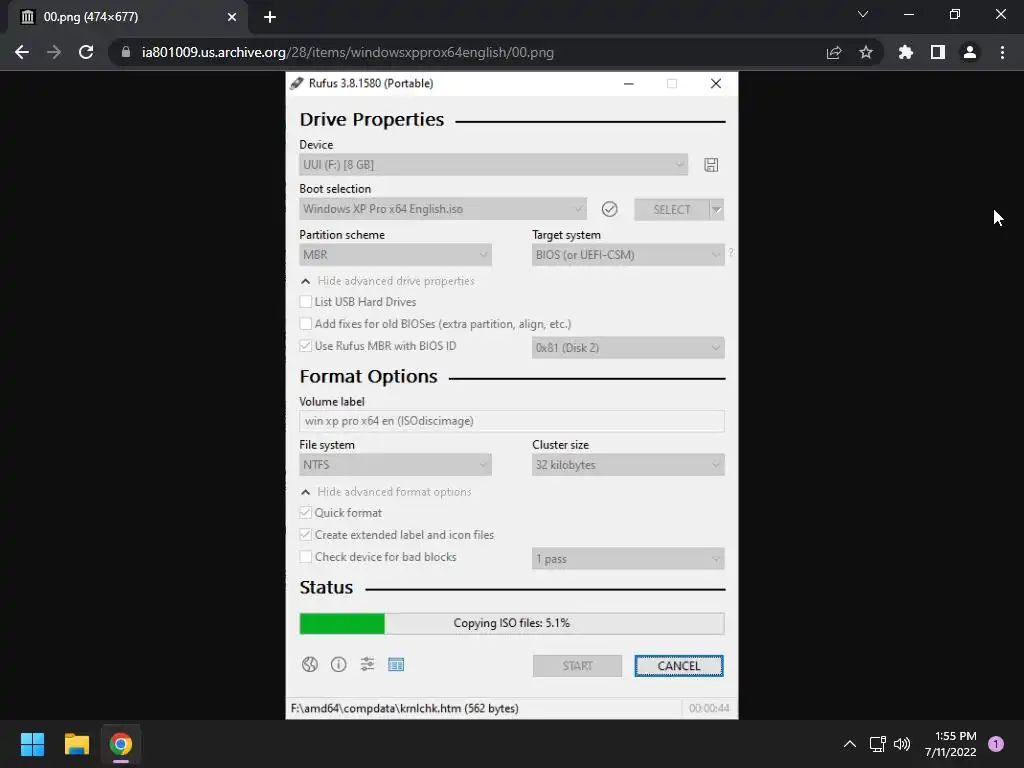Click the address bar URL
The height and width of the screenshot is (768, 1024).
(x=347, y=52)
